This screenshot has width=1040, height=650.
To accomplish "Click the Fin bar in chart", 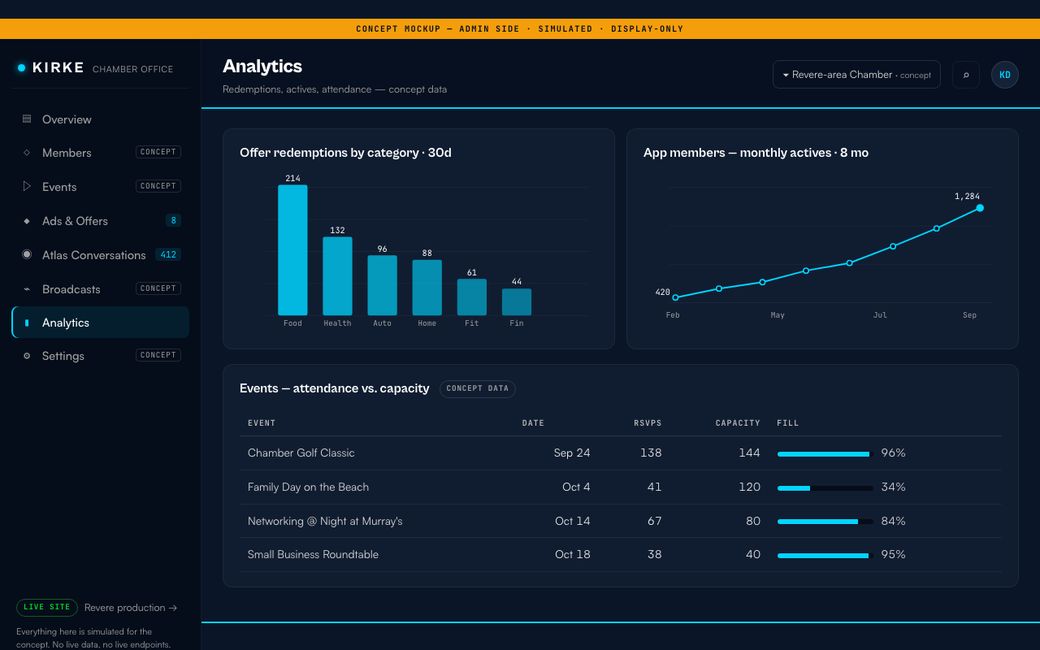I will pyautogui.click(x=517, y=302).
